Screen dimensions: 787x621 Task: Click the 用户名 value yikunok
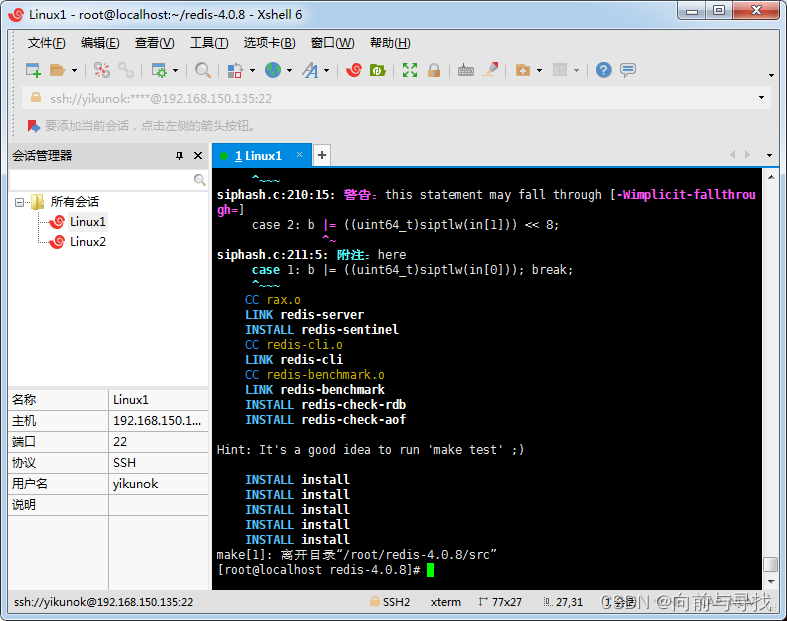[x=136, y=484]
